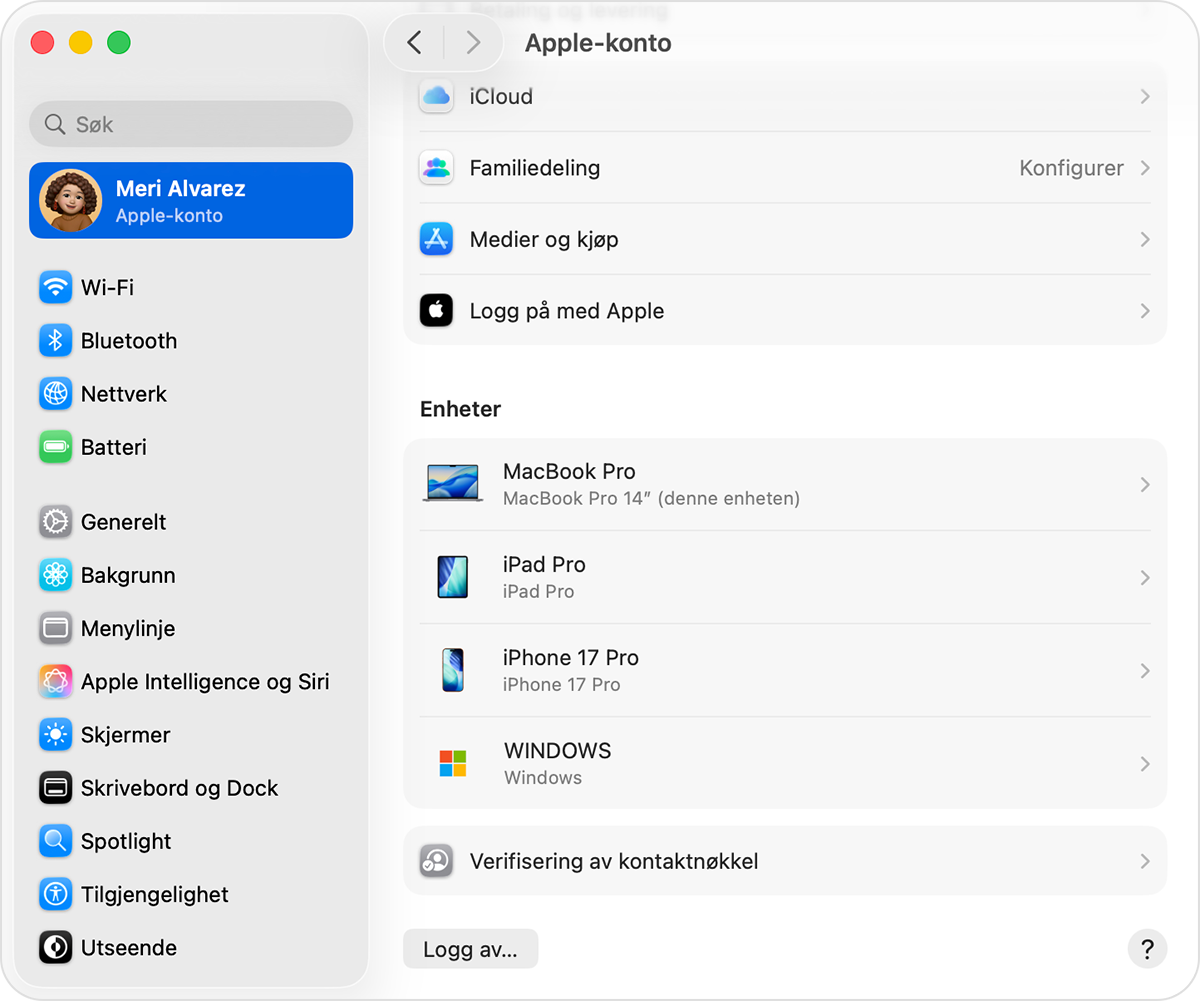This screenshot has height=1002, width=1200.
Task: Open Tilgjengelighet in the sidebar
Action: click(x=154, y=895)
